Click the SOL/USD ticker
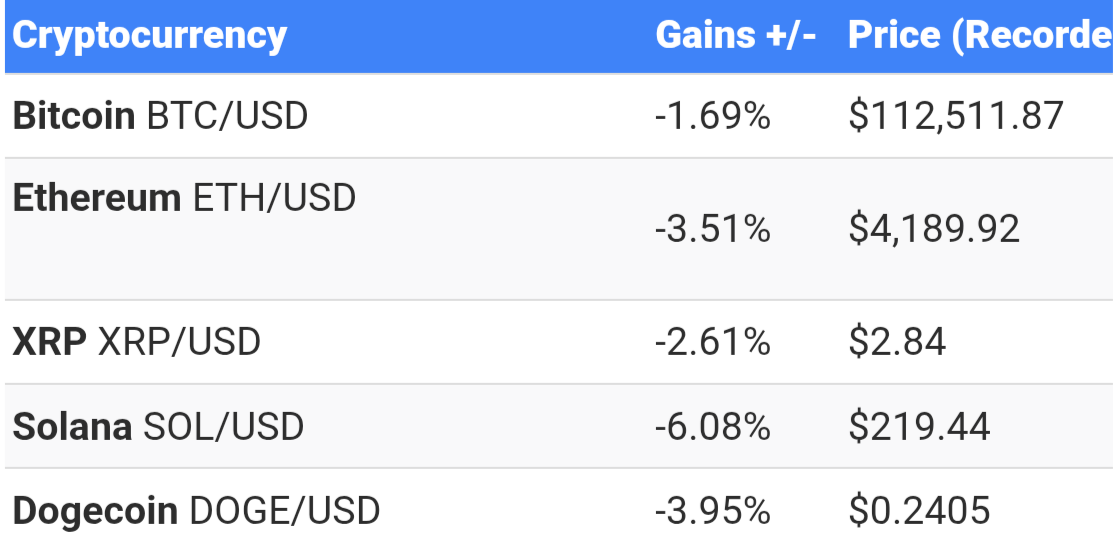 coord(223,426)
